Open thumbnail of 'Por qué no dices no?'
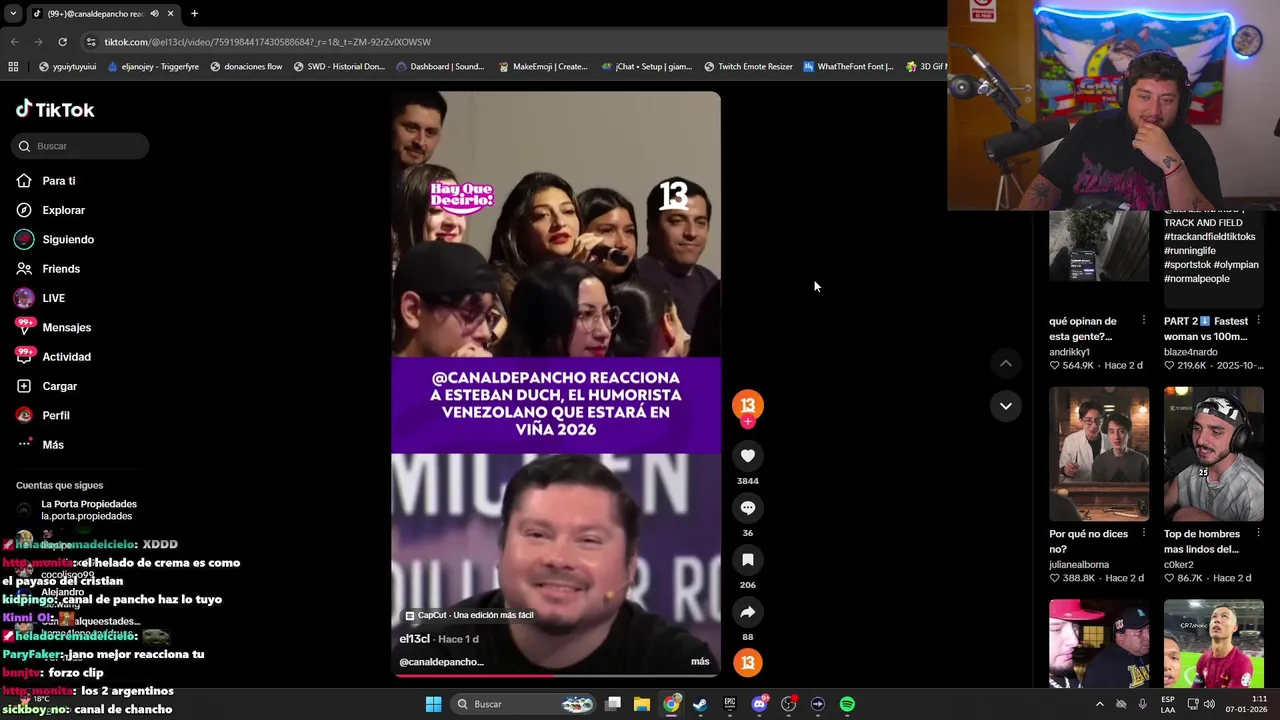The image size is (1280, 720). click(1099, 454)
